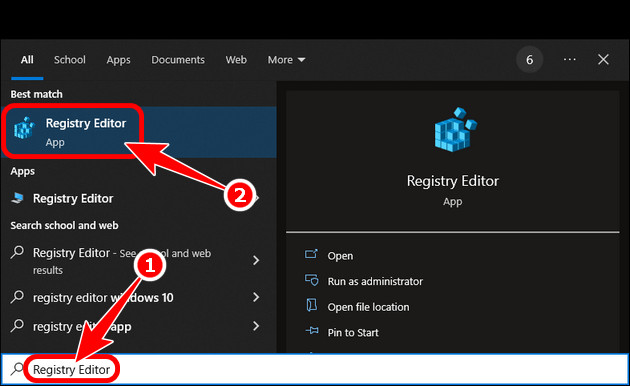Expand the 'registry editor app' suggestion chevron
Image resolution: width=630 pixels, height=386 pixels.
(x=256, y=326)
